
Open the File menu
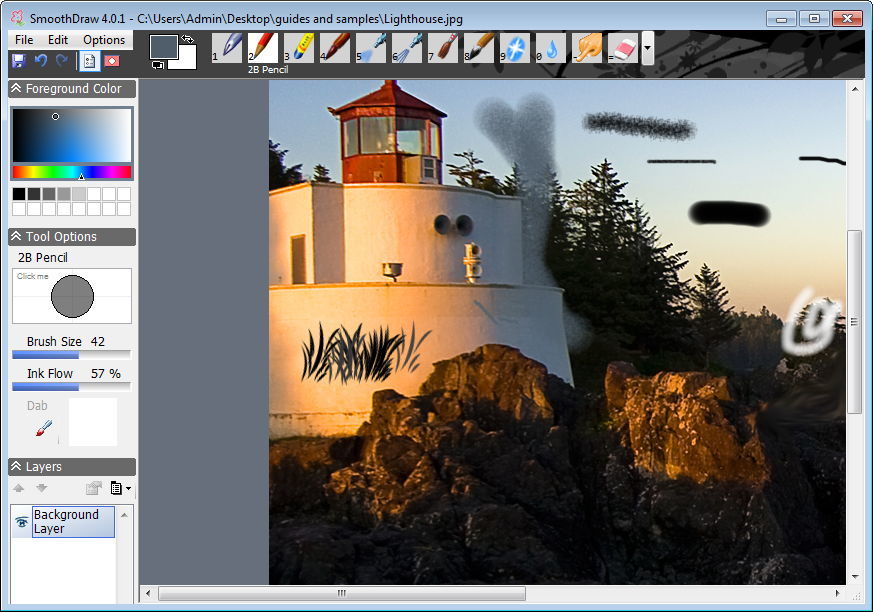point(24,40)
